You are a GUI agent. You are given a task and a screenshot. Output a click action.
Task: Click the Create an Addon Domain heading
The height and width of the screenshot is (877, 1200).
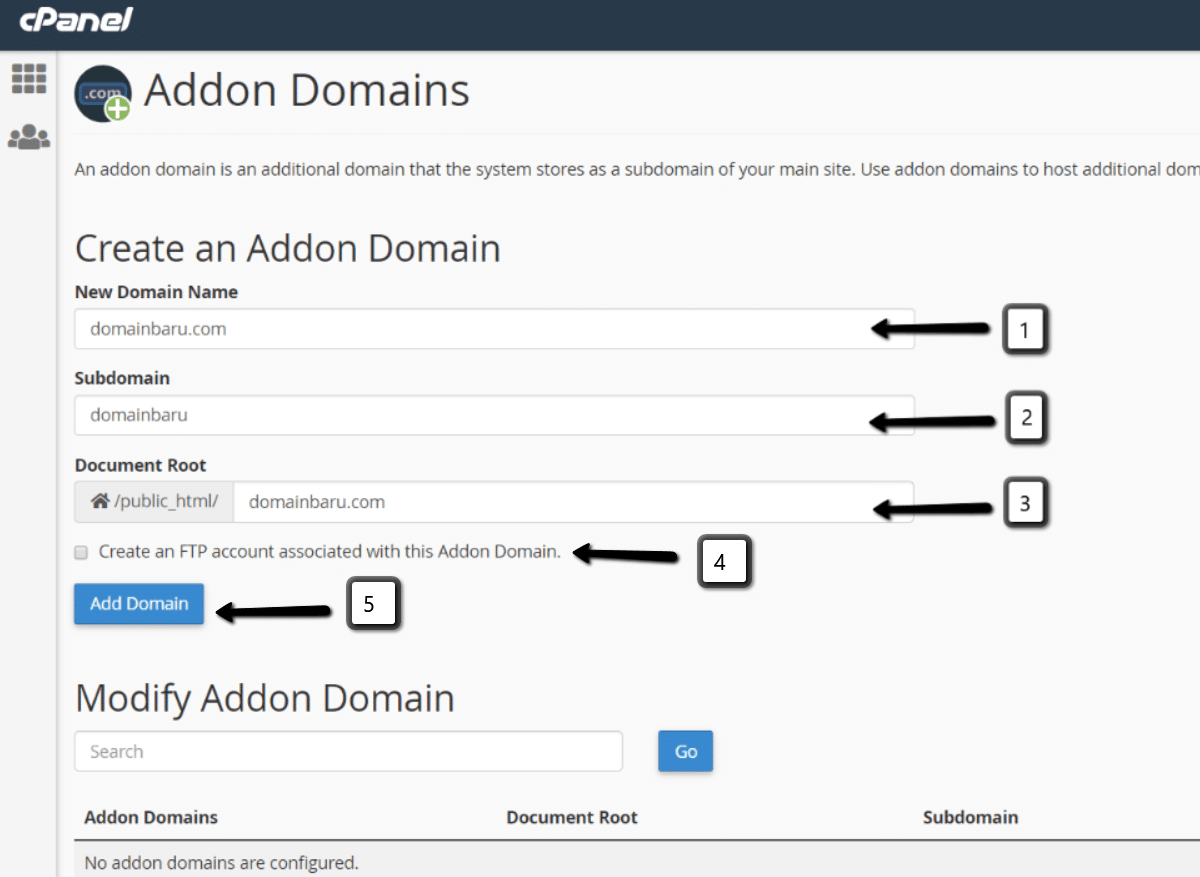(x=287, y=248)
